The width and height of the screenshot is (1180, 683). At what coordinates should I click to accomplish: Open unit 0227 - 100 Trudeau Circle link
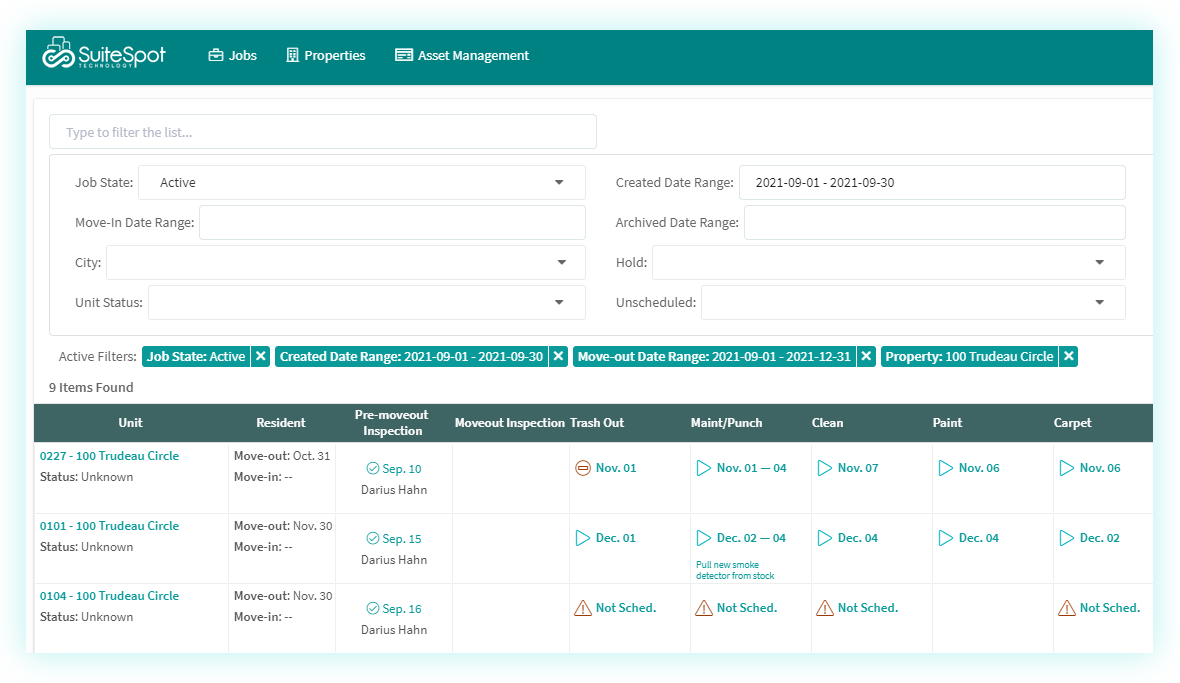[109, 456]
